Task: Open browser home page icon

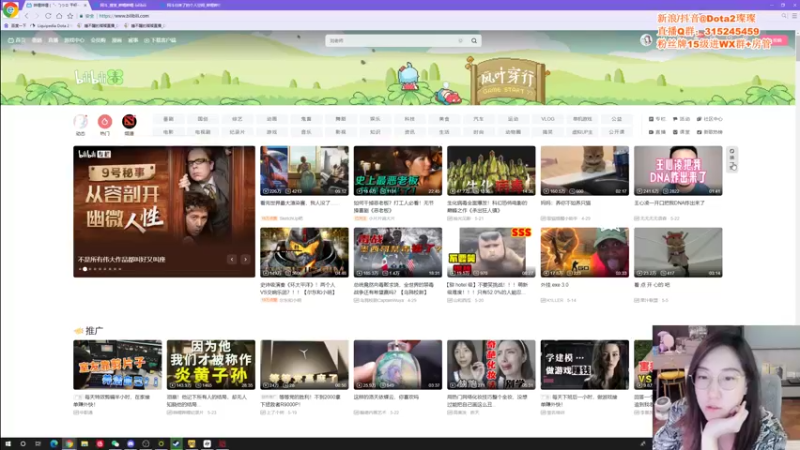Action: coord(59,16)
